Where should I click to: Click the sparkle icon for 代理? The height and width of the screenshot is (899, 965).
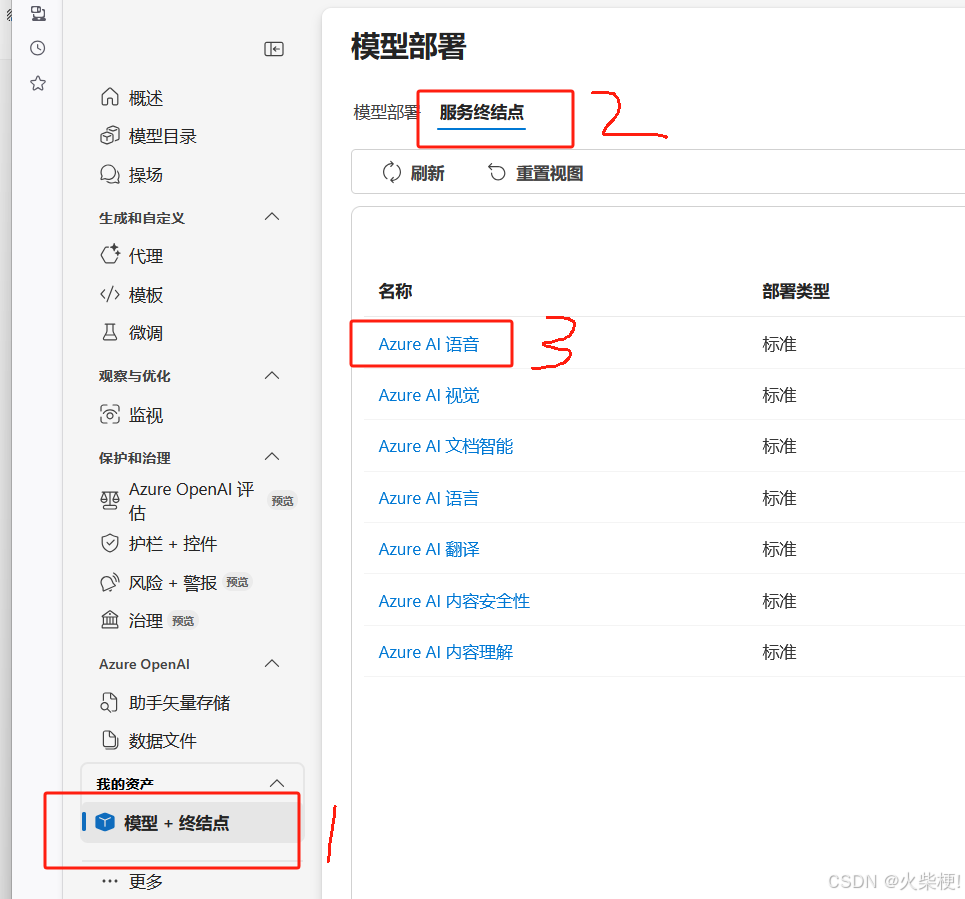[110, 255]
